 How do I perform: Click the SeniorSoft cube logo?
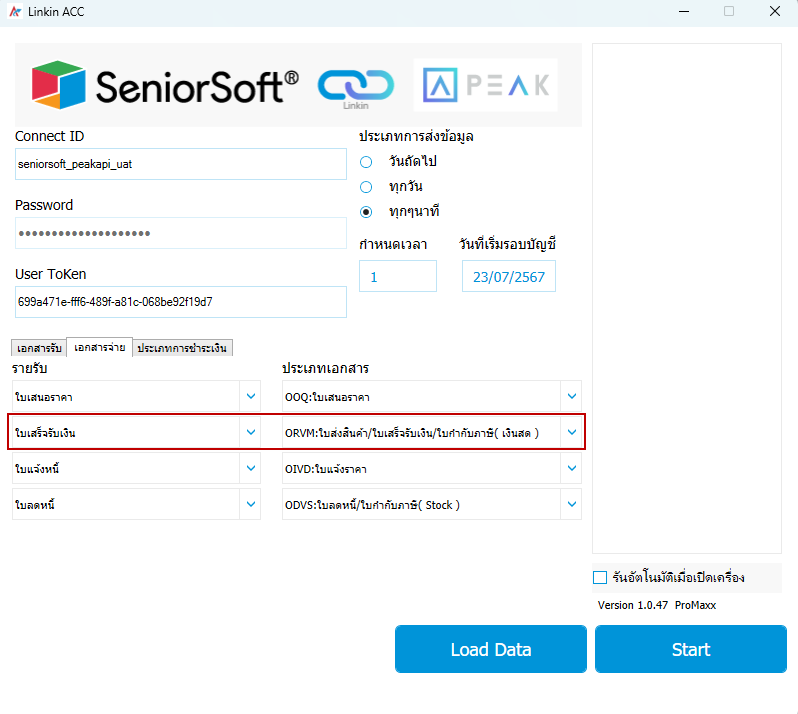point(59,85)
